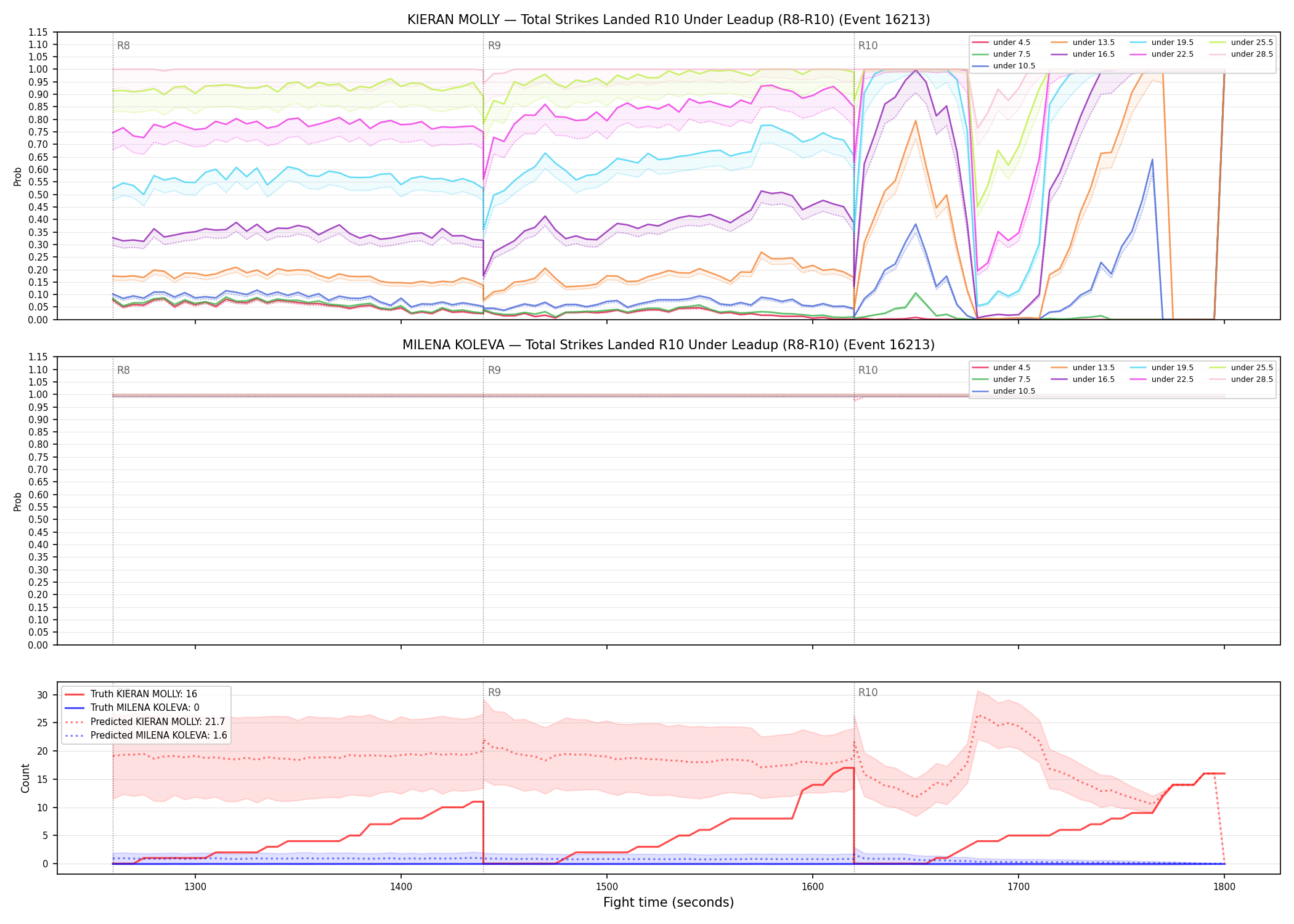Viewport: 1294px width, 924px height.
Task: Click the R9 marker in Kieran Molly chart
Action: (494, 46)
